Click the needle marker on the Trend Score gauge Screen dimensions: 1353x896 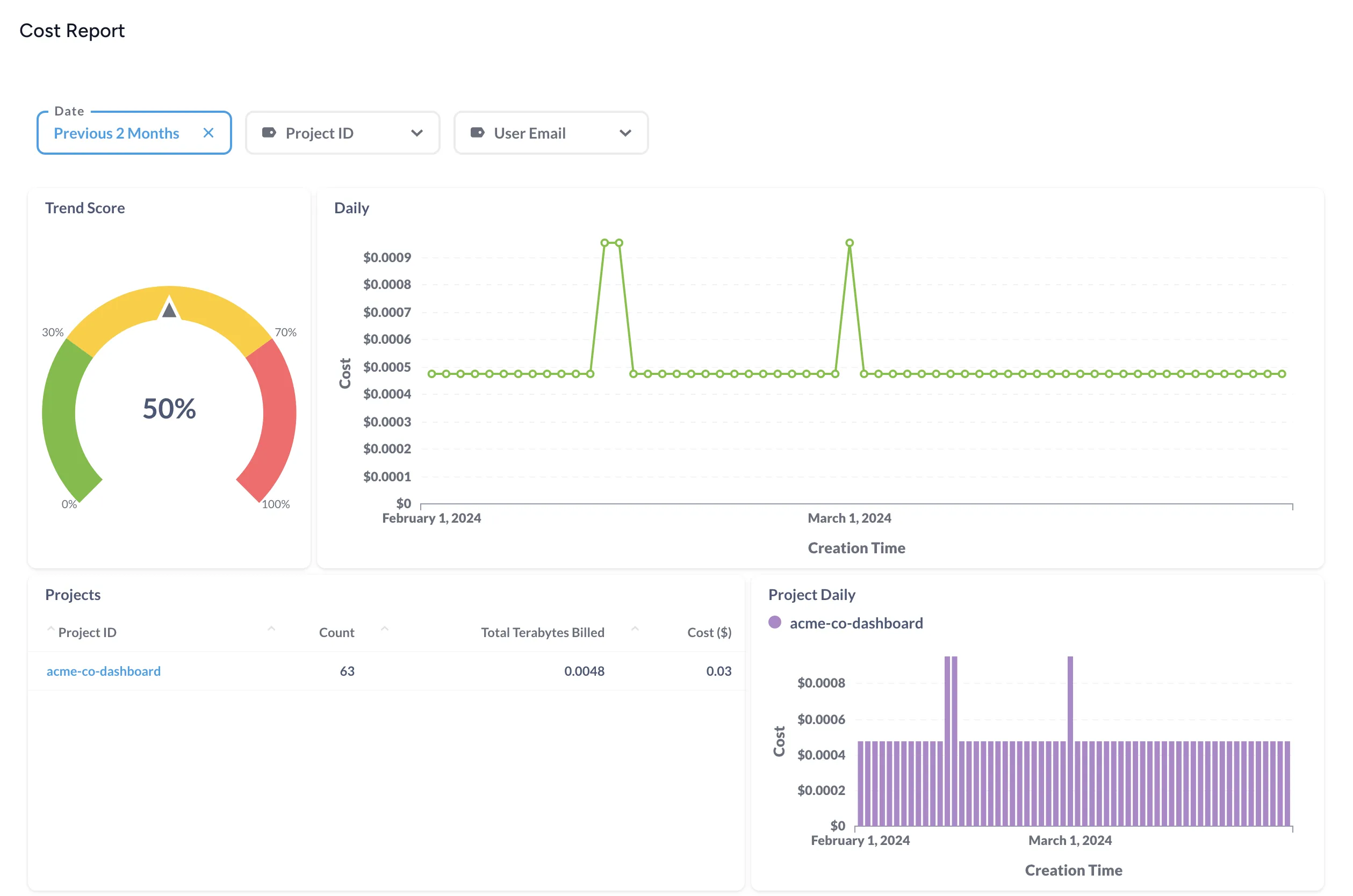169,310
